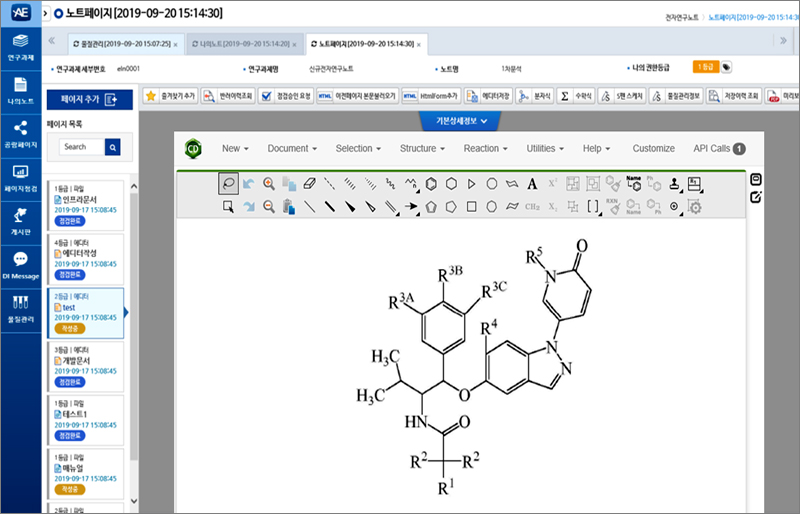Select the benzene ring tool
800x514 pixels.
point(429,183)
